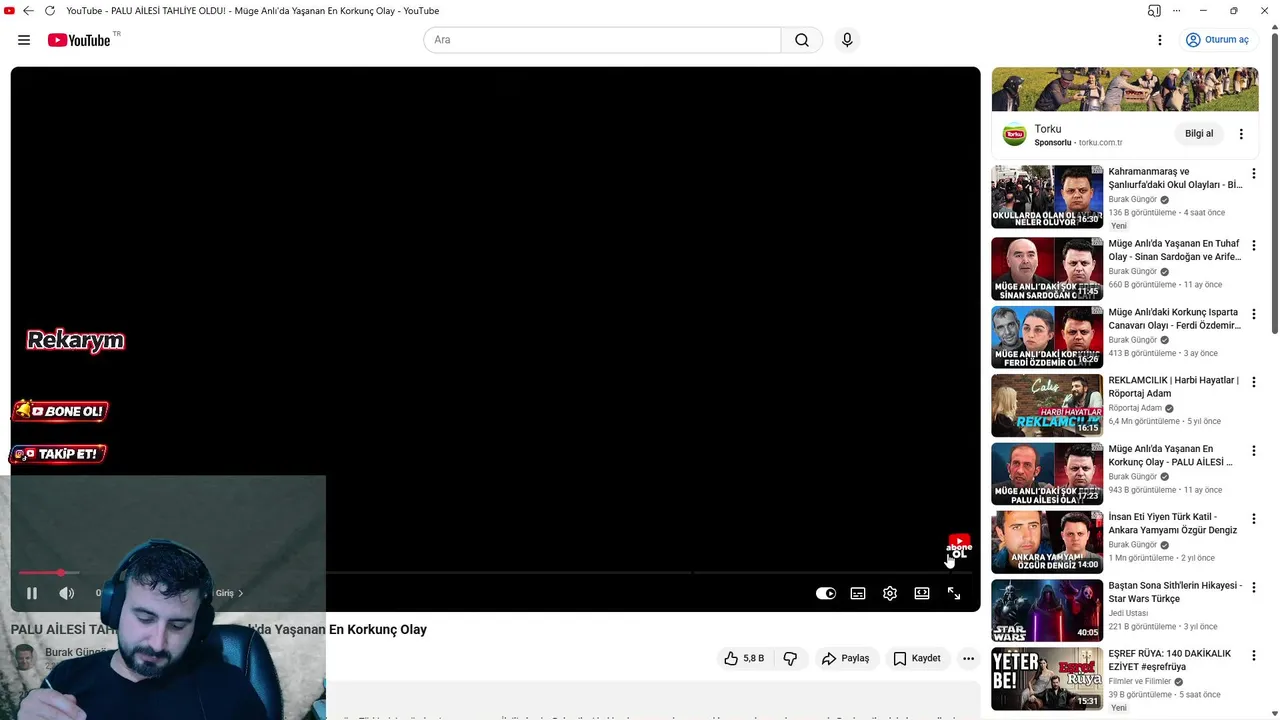Open more actions menu beside Kaydet

pyautogui.click(x=968, y=658)
